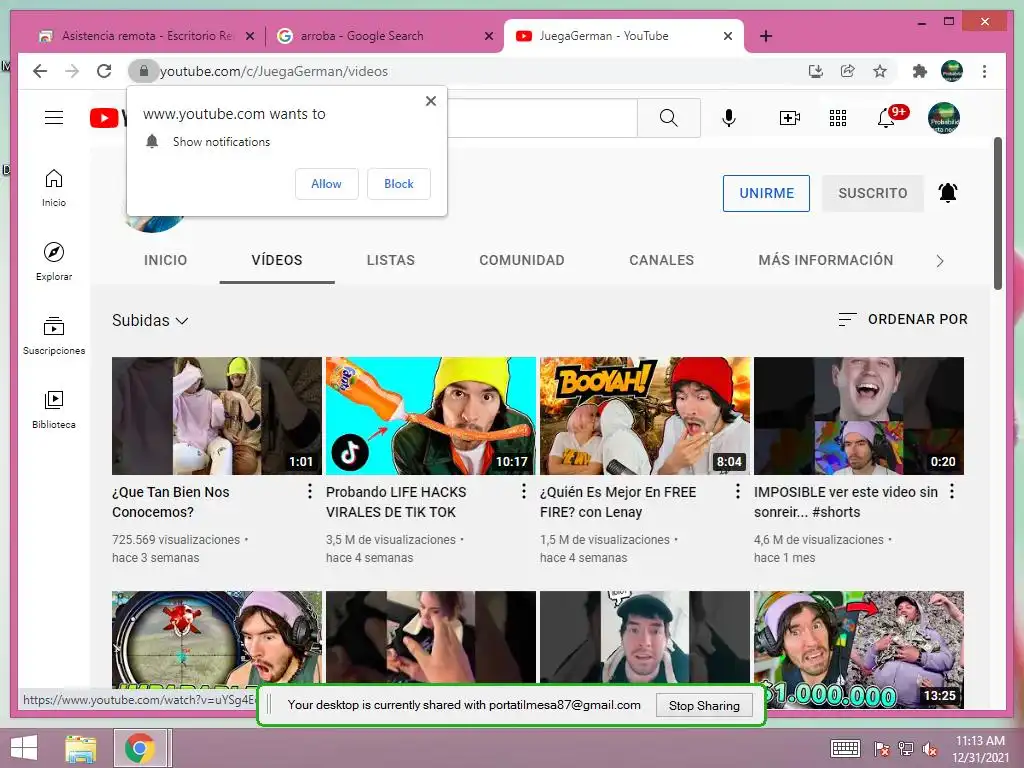
Task: Expand the Subidas dropdown
Action: pos(150,320)
